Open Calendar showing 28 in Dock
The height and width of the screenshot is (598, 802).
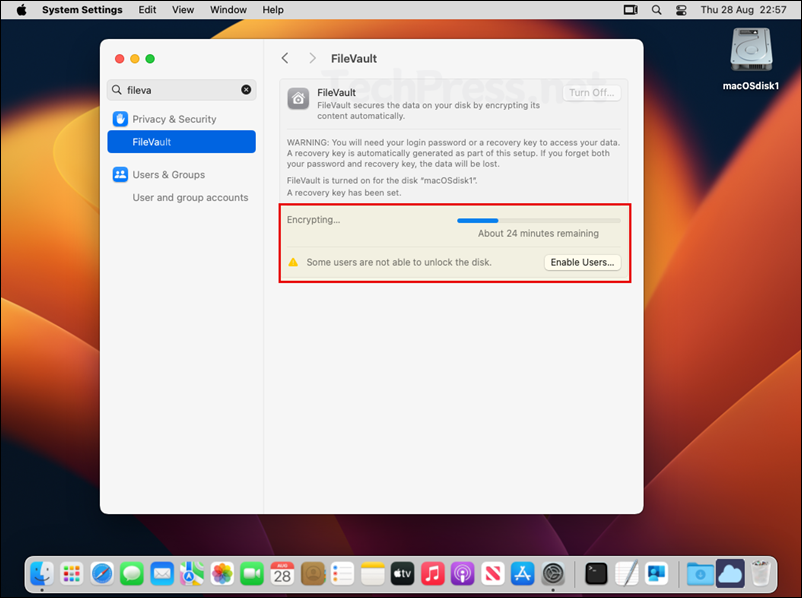coord(282,573)
